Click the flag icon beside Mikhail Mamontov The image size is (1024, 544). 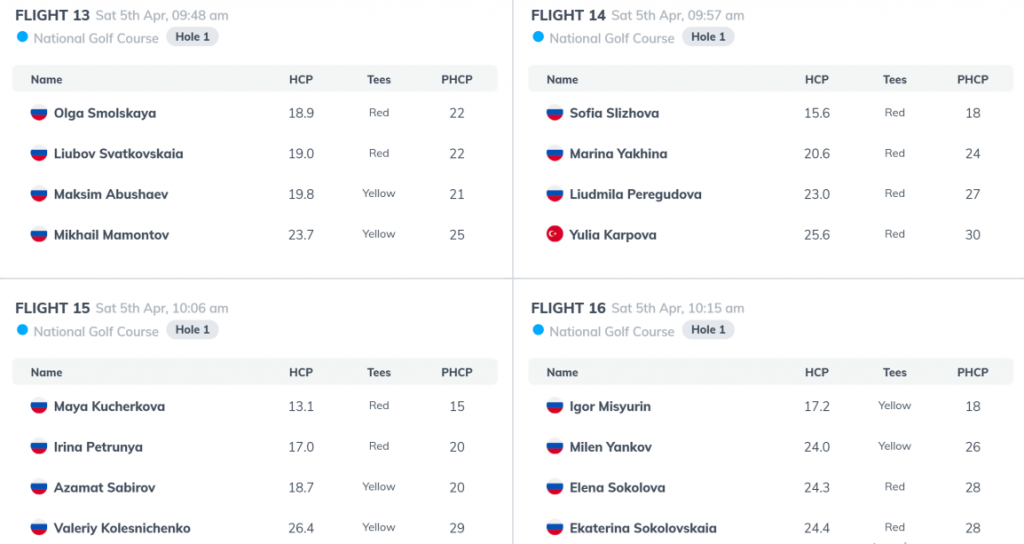(39, 234)
